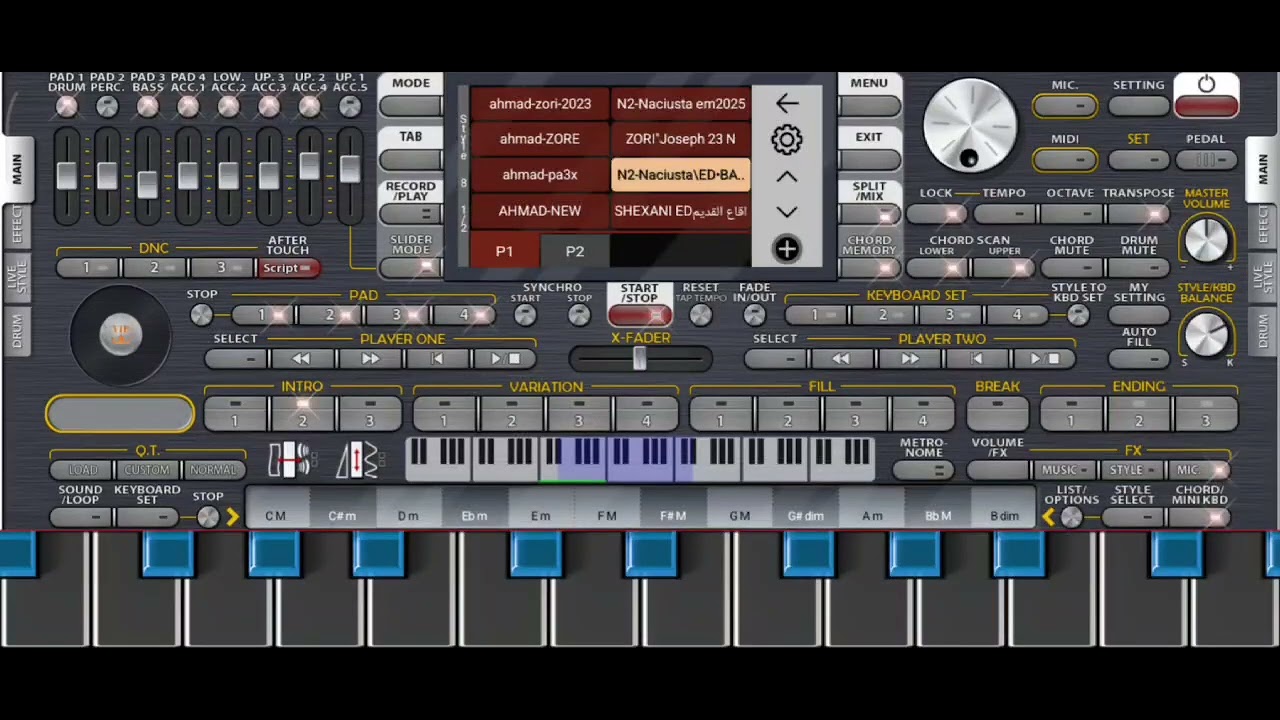Image resolution: width=1280 pixels, height=720 pixels.
Task: Tap the Style to KBD Set button
Action: (1077, 315)
